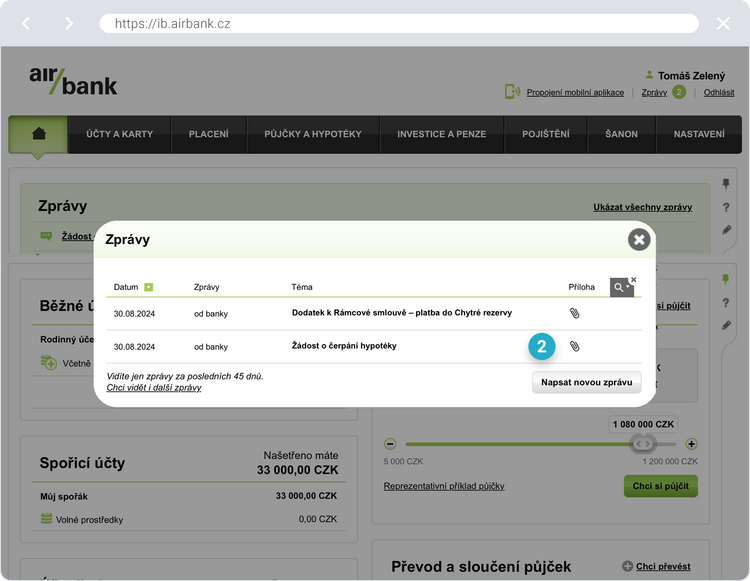750x581 pixels.
Task: Toggle the Datum sort arrow
Action: pos(149,287)
